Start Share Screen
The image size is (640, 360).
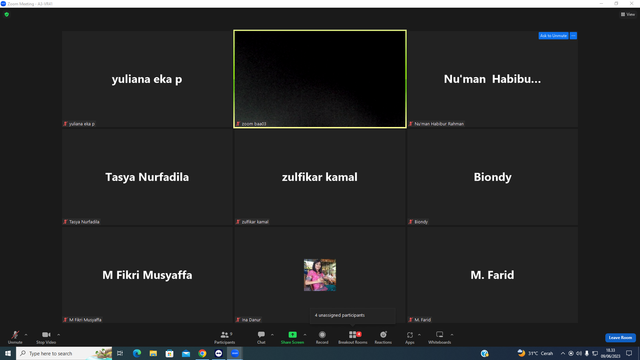(292, 338)
